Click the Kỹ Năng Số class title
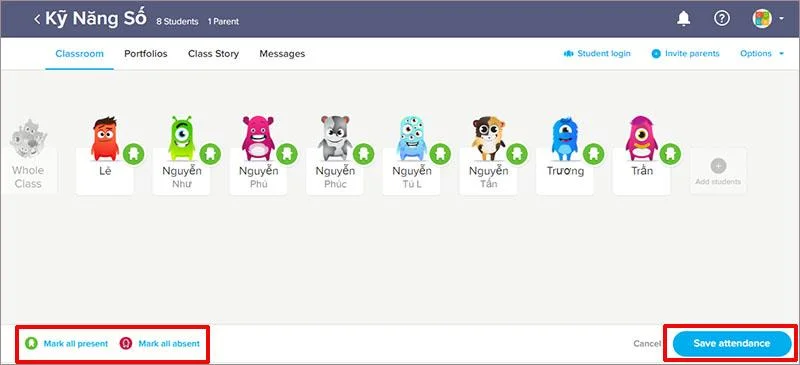The width and height of the screenshot is (800, 365). (x=96, y=19)
